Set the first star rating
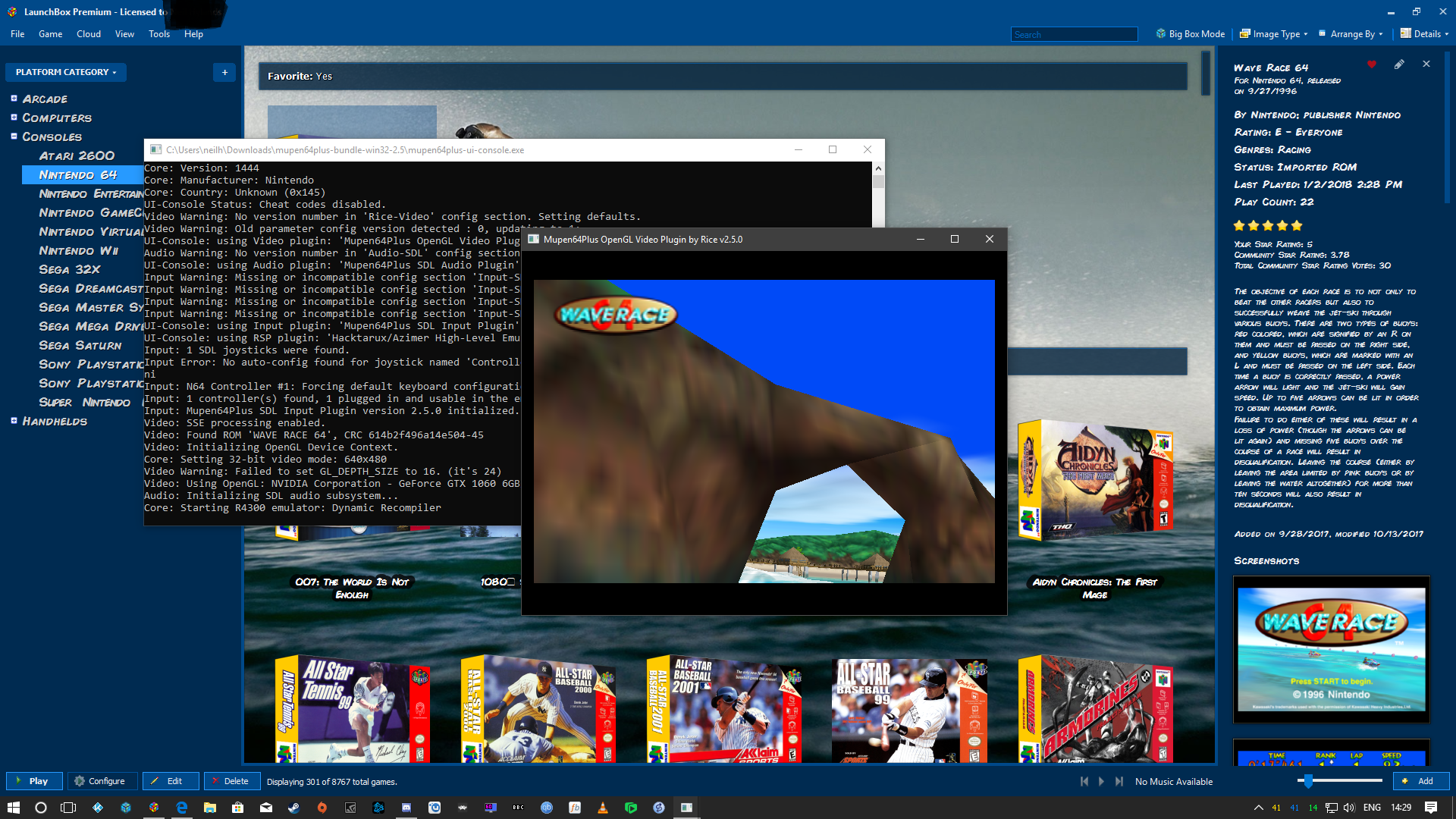The image size is (1456, 819). [1239, 225]
